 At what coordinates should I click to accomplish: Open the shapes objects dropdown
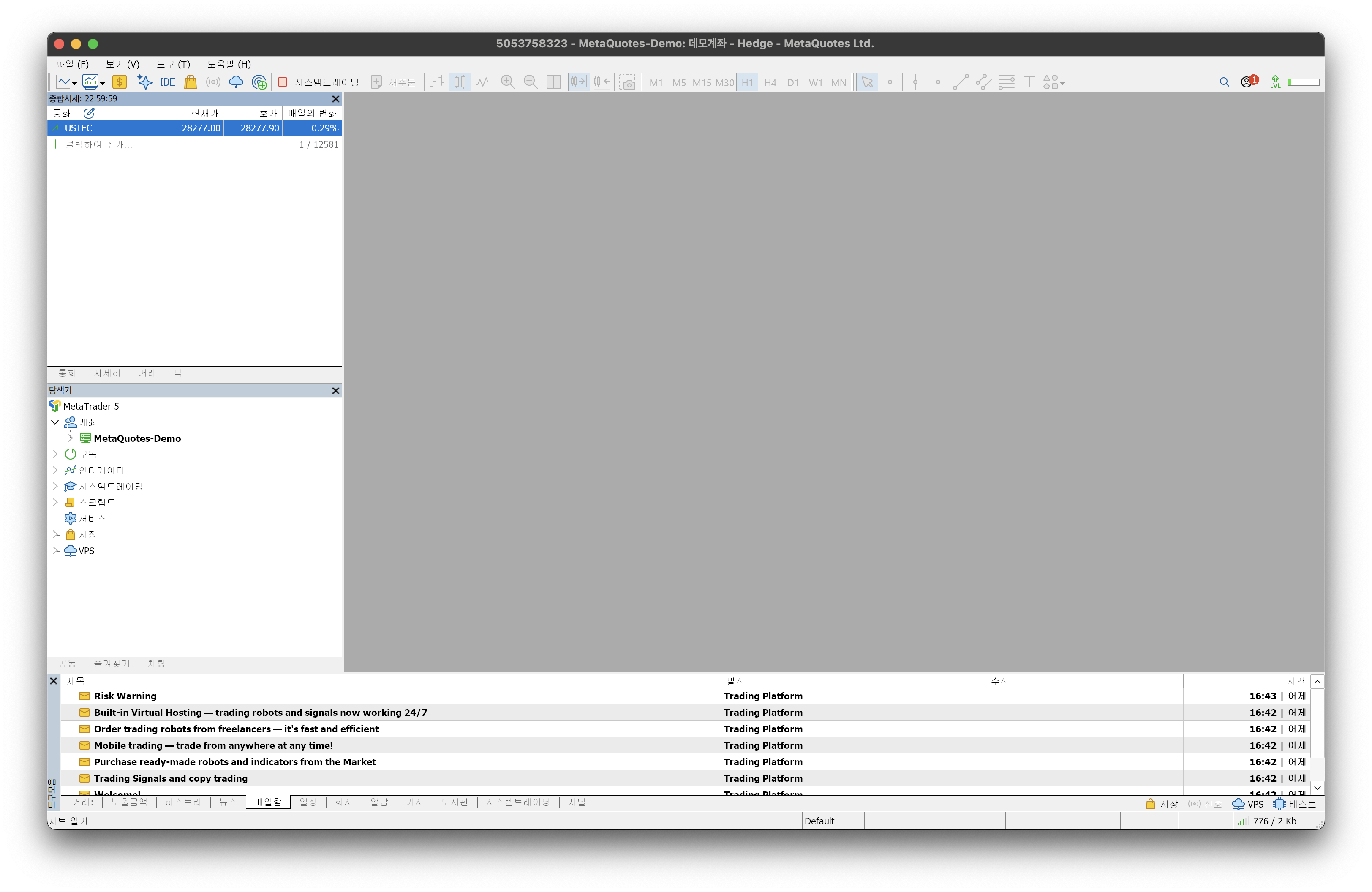[1054, 82]
